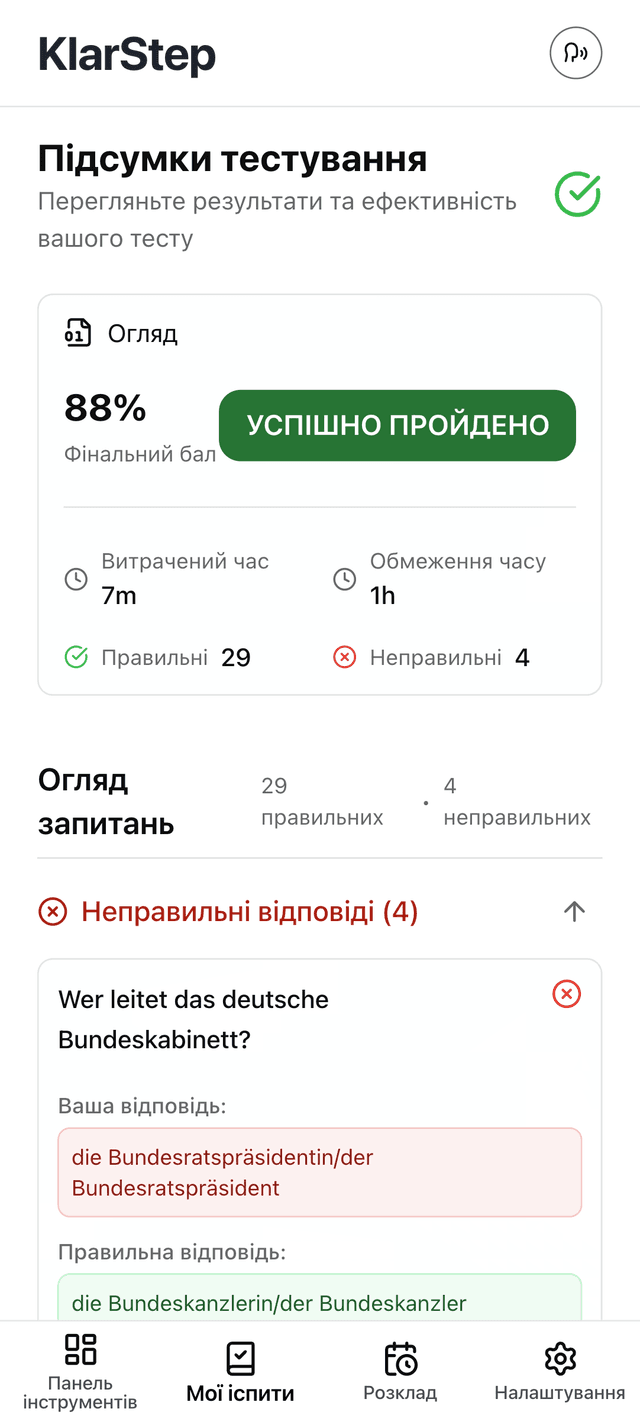Tap the red error badge on the Bundeskabinett question
Screen dimensions: 640x1421
(566, 994)
